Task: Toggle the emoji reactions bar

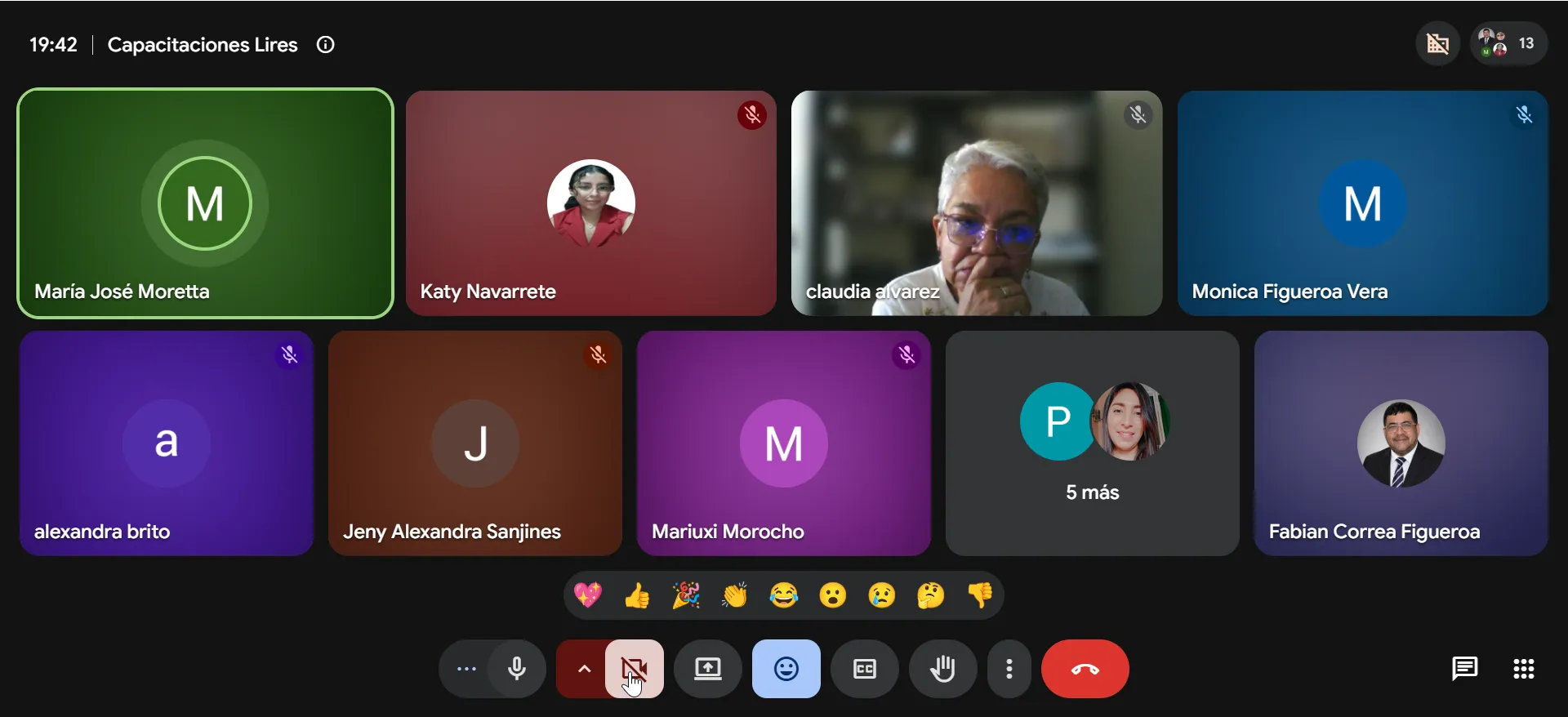Action: pos(786,669)
